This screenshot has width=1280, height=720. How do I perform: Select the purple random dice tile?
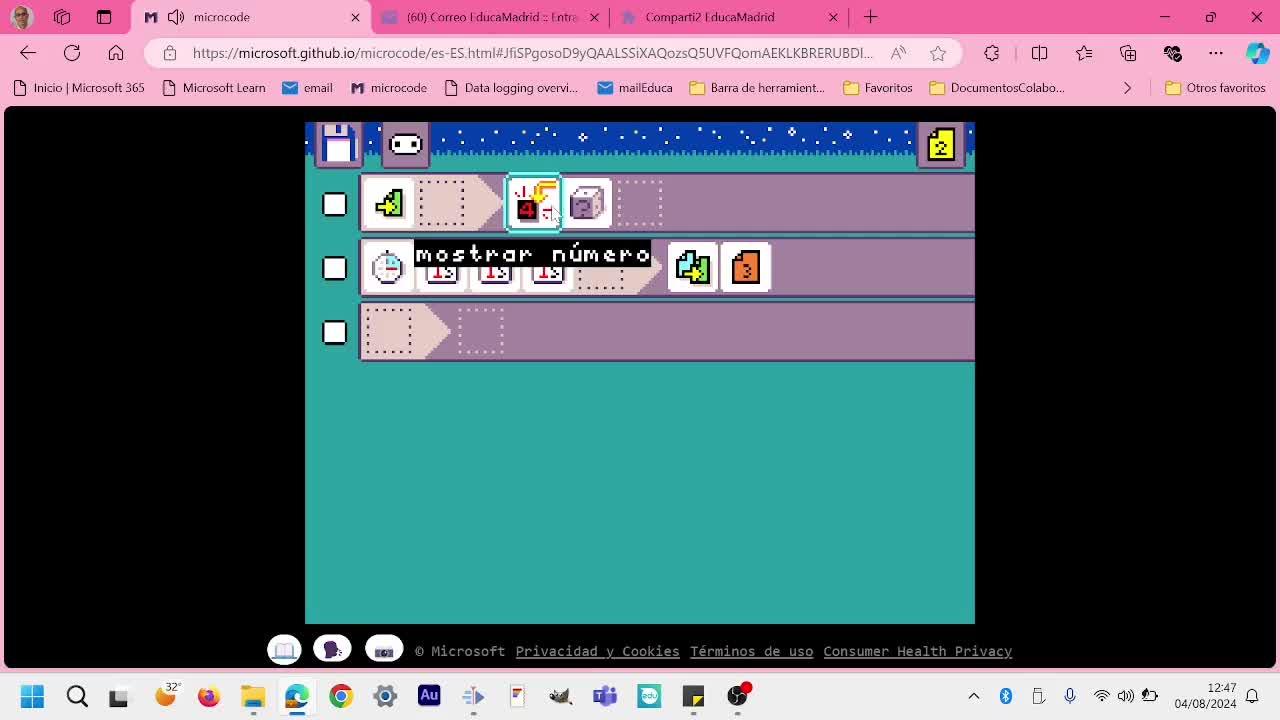[587, 204]
